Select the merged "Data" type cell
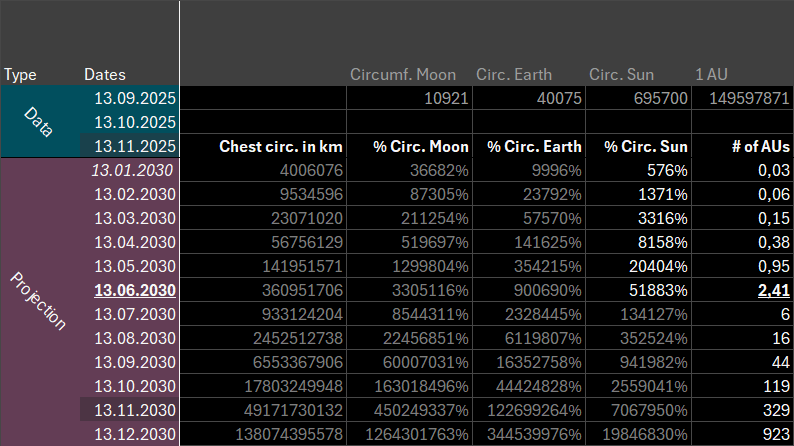 [x=42, y=121]
